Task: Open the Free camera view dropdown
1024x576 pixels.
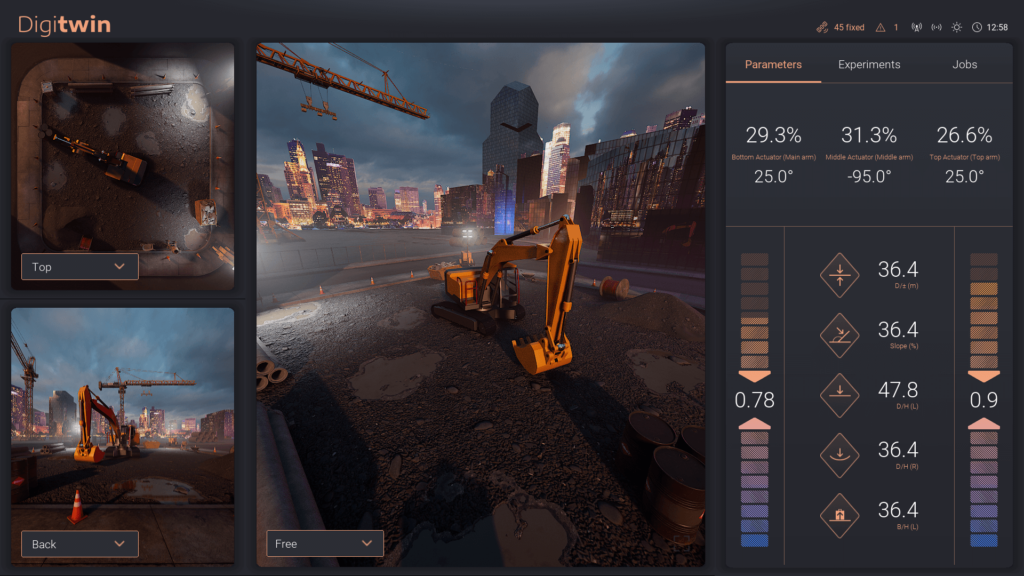Action: point(325,543)
